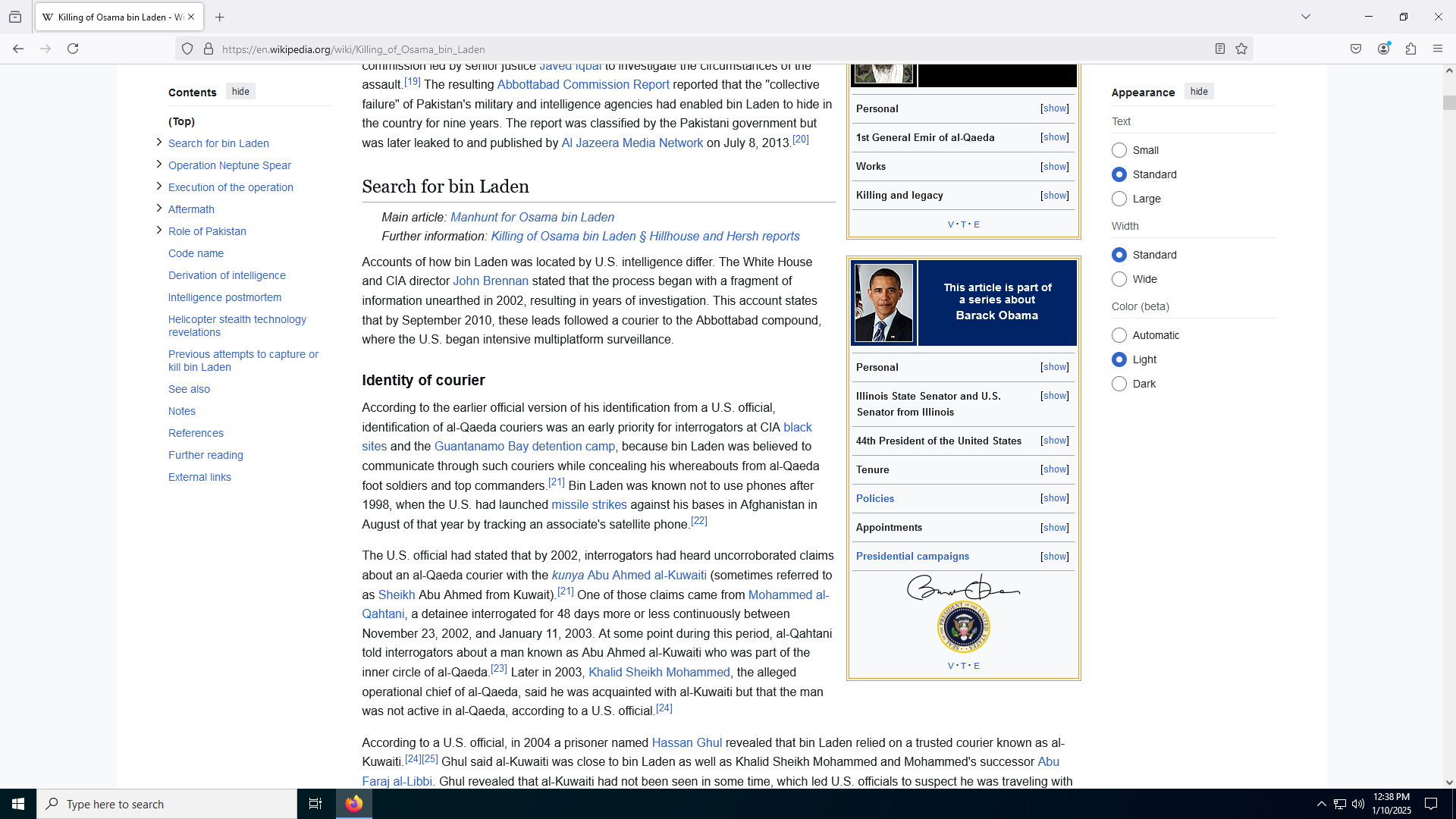This screenshot has width=1456, height=819.
Task: Show Works section in bin Laden sidebar
Action: [x=1055, y=167]
